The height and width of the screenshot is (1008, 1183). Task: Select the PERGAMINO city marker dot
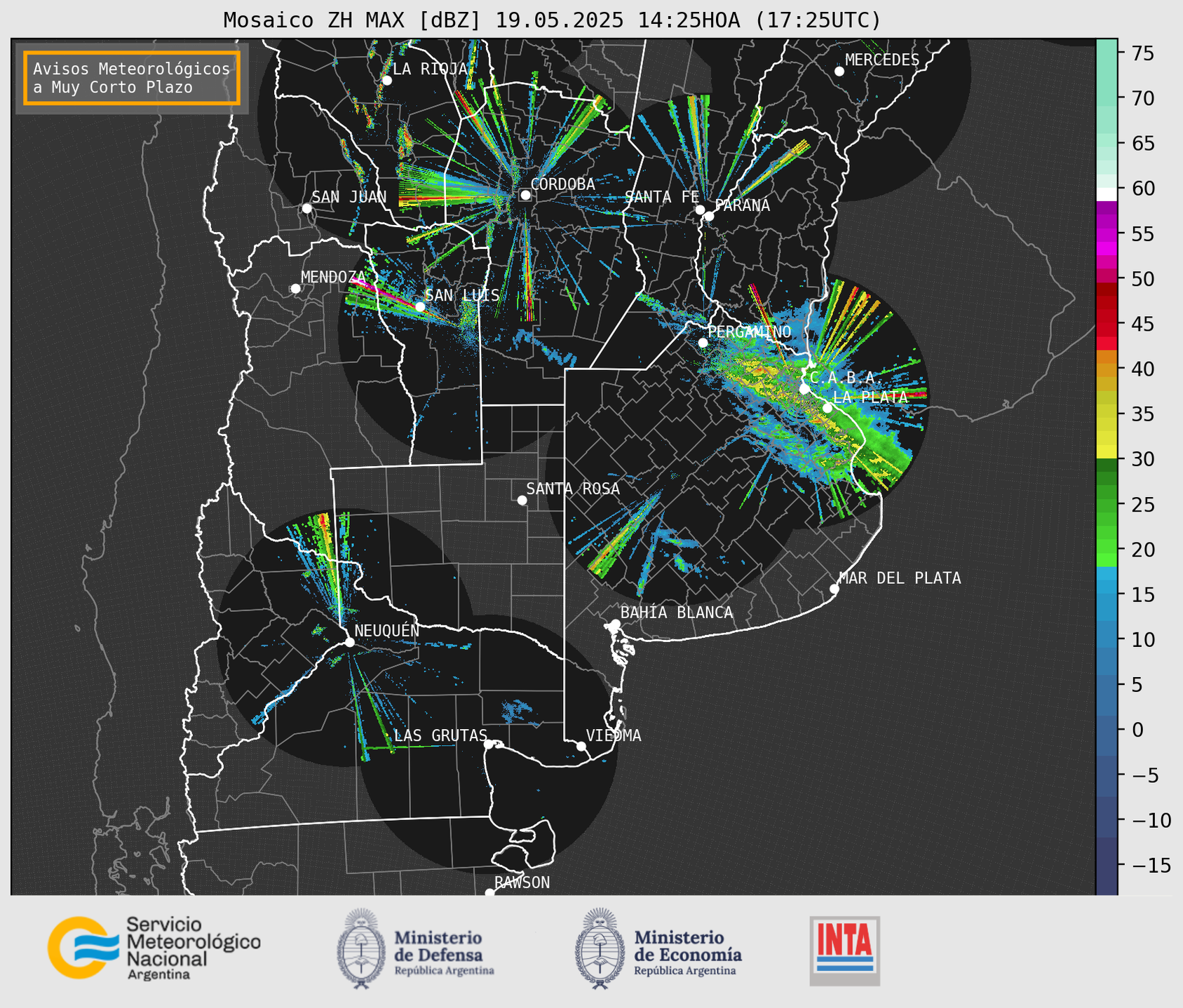click(x=703, y=343)
